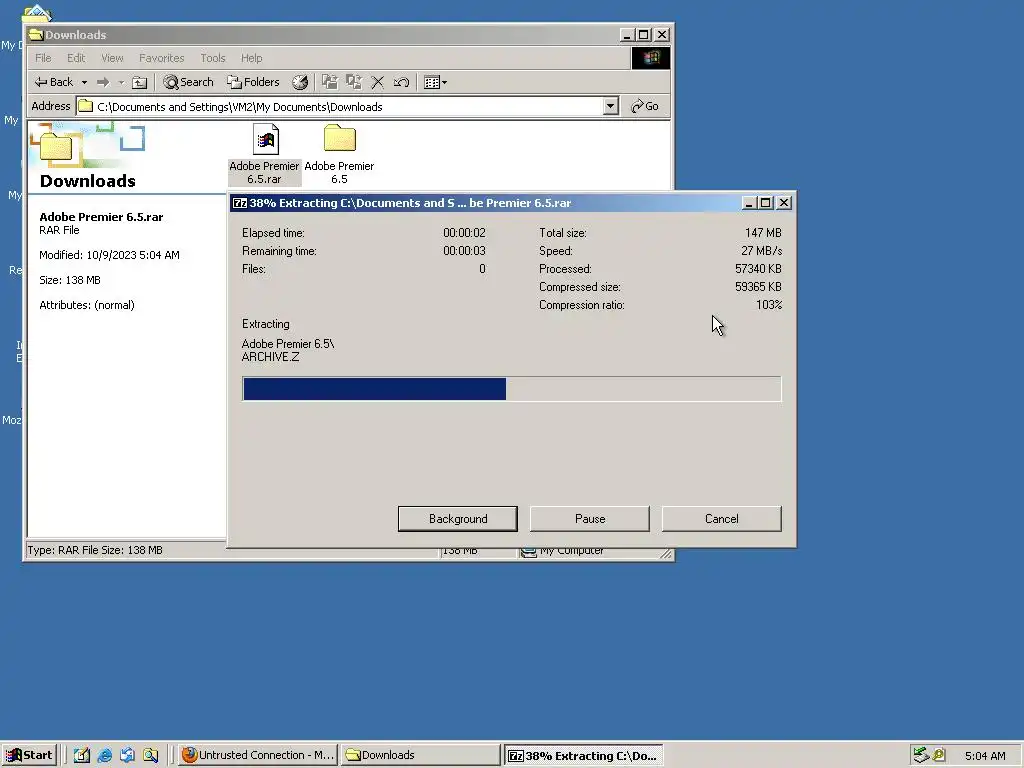Screen dimensions: 1024x768
Task: Open the Favorites menu
Action: 161,58
